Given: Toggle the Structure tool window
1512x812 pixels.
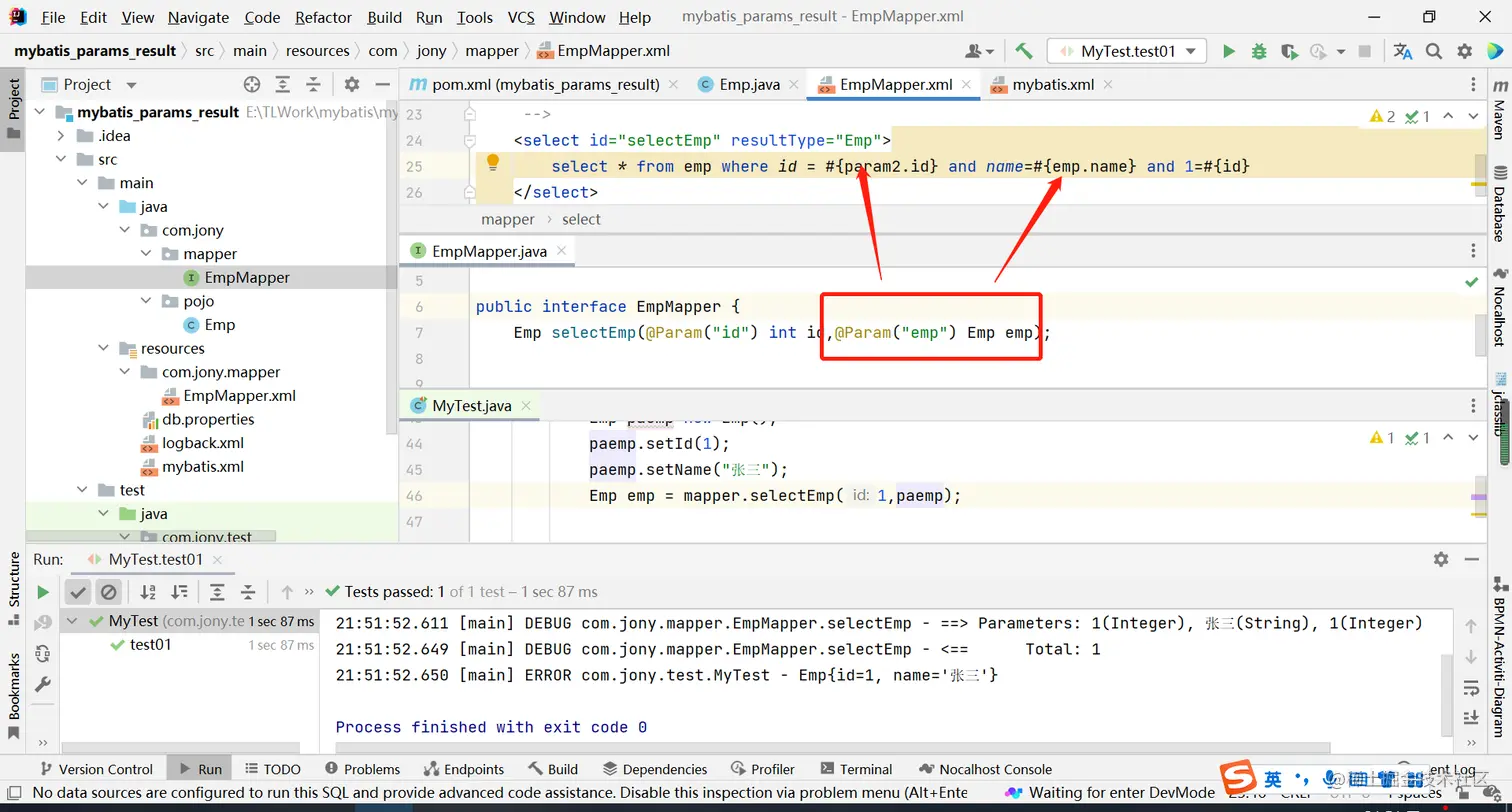Looking at the screenshot, I should tap(14, 589).
